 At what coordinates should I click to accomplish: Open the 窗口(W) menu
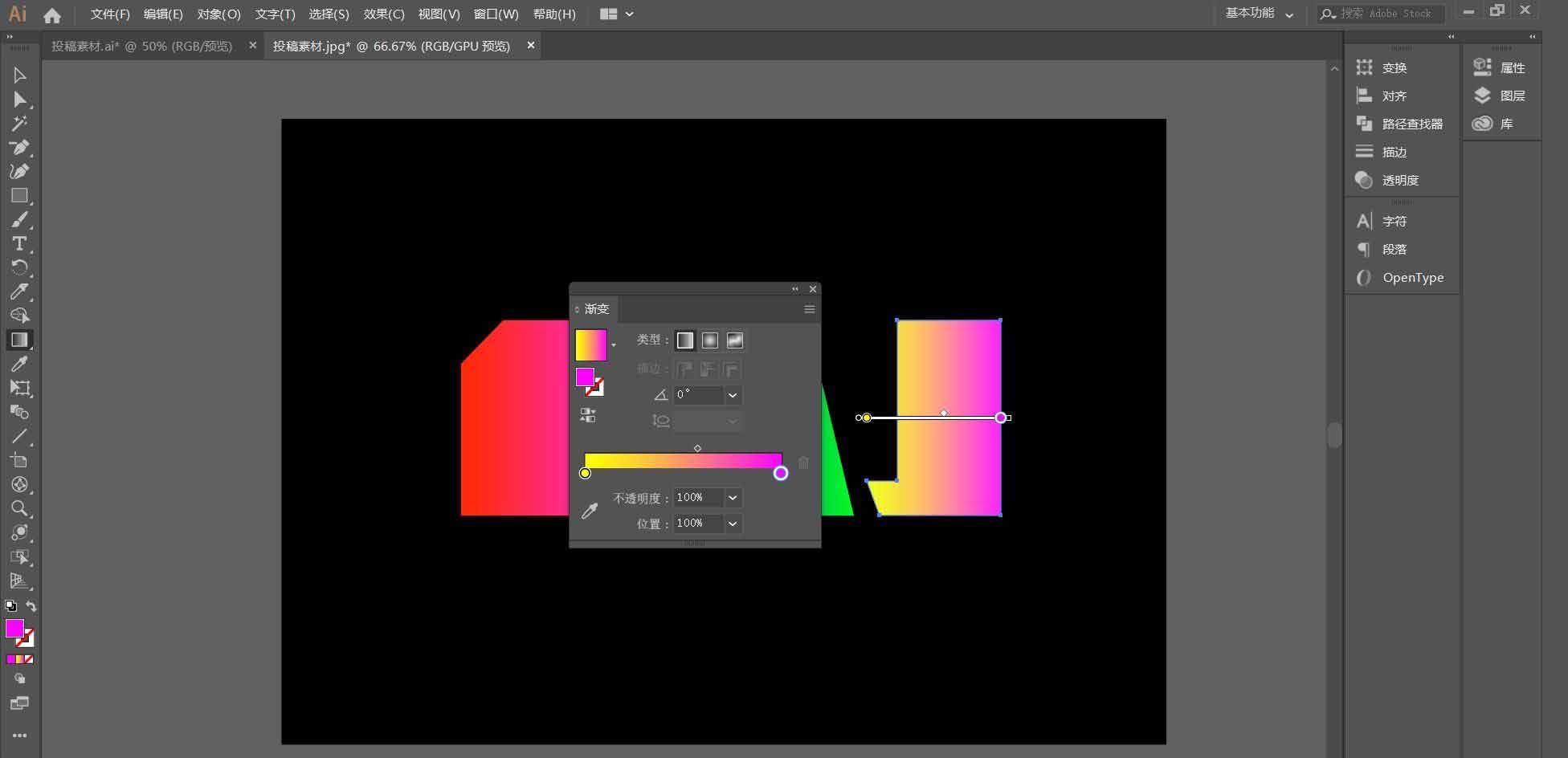496,14
